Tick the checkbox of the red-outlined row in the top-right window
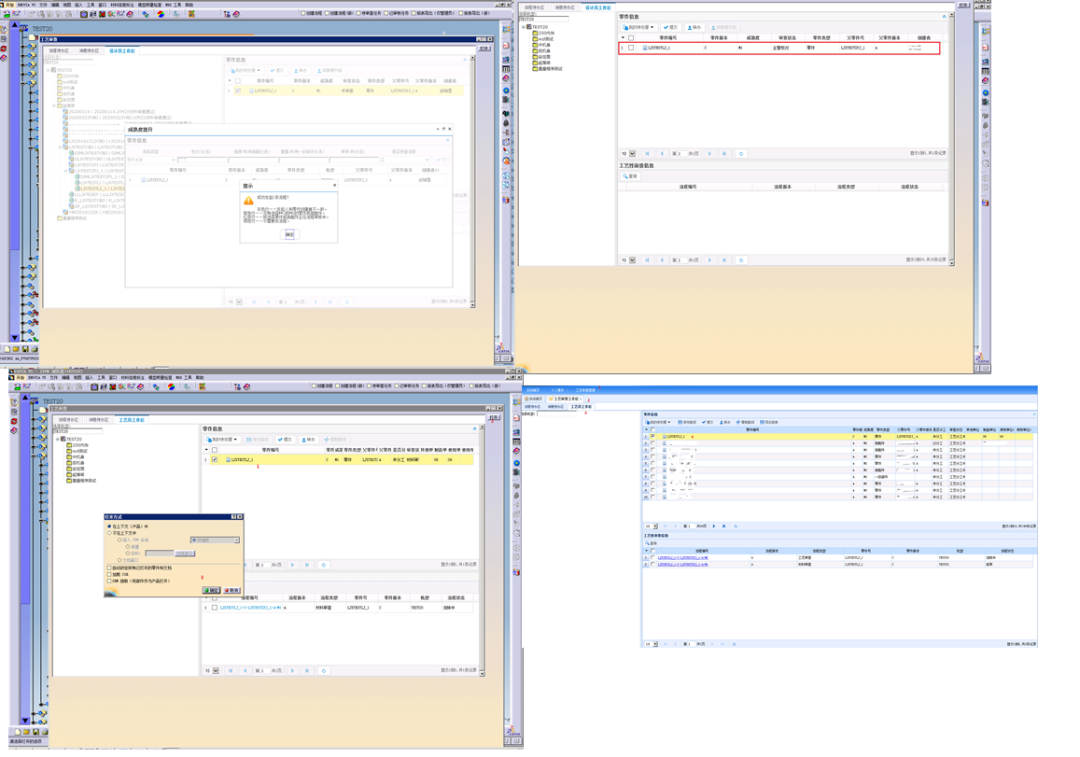 631,48
